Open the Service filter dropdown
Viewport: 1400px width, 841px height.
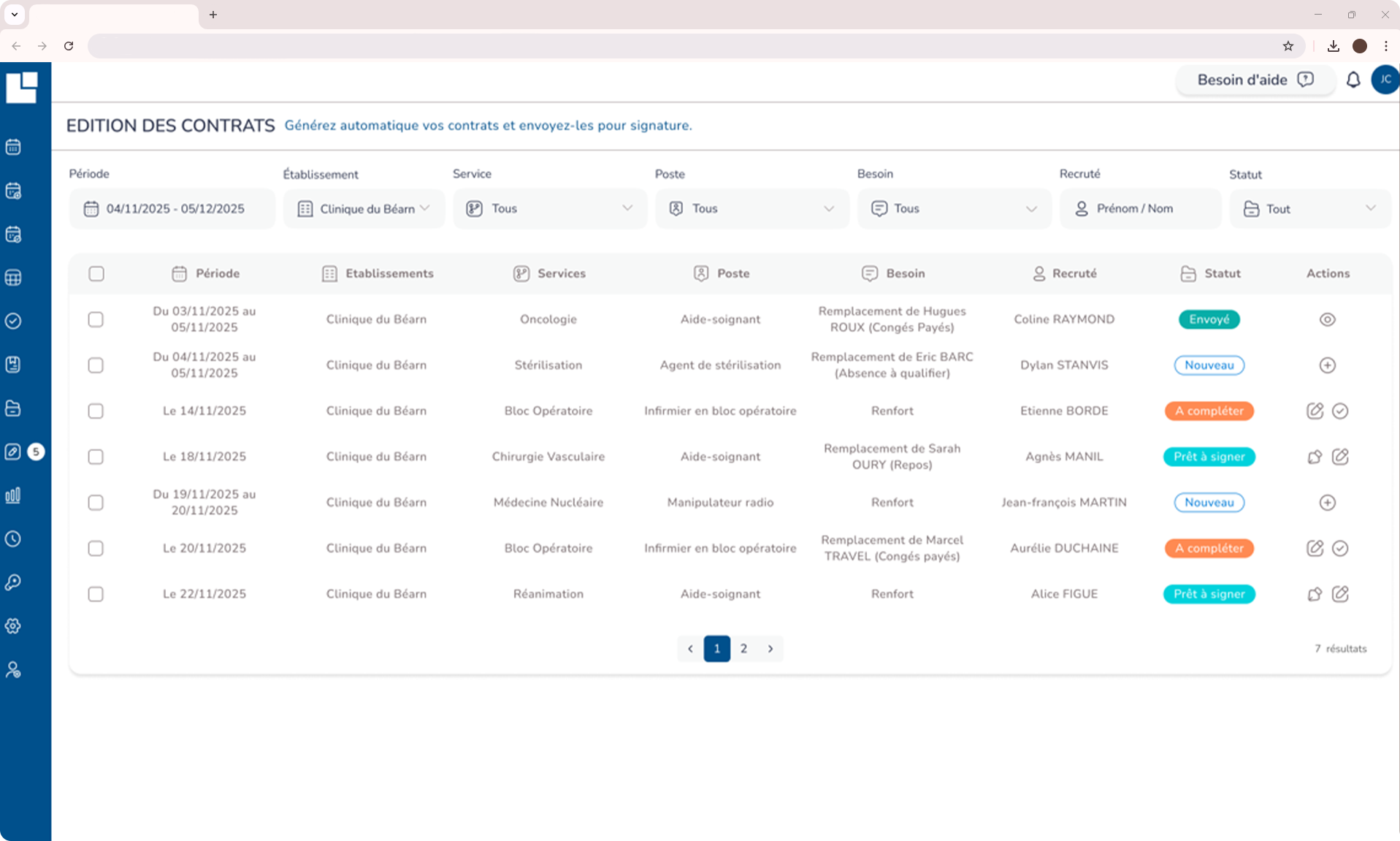[549, 209]
